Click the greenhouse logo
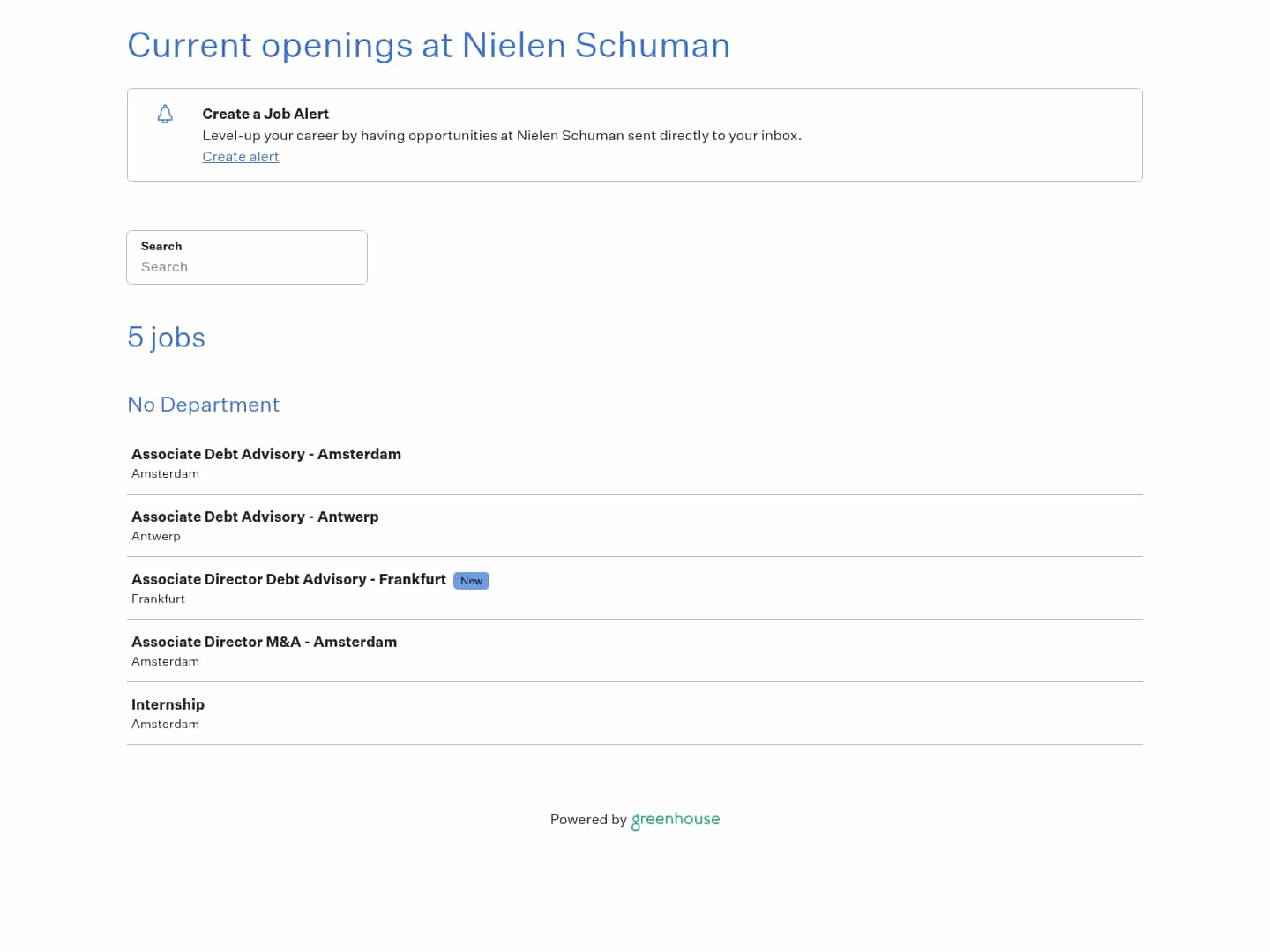This screenshot has height=952, width=1270. 675,820
